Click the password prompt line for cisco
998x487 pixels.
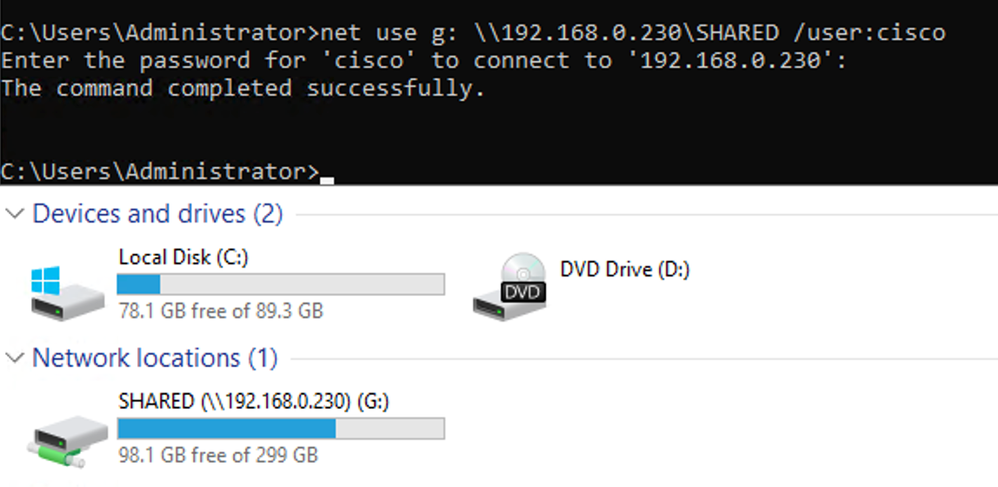point(424,60)
